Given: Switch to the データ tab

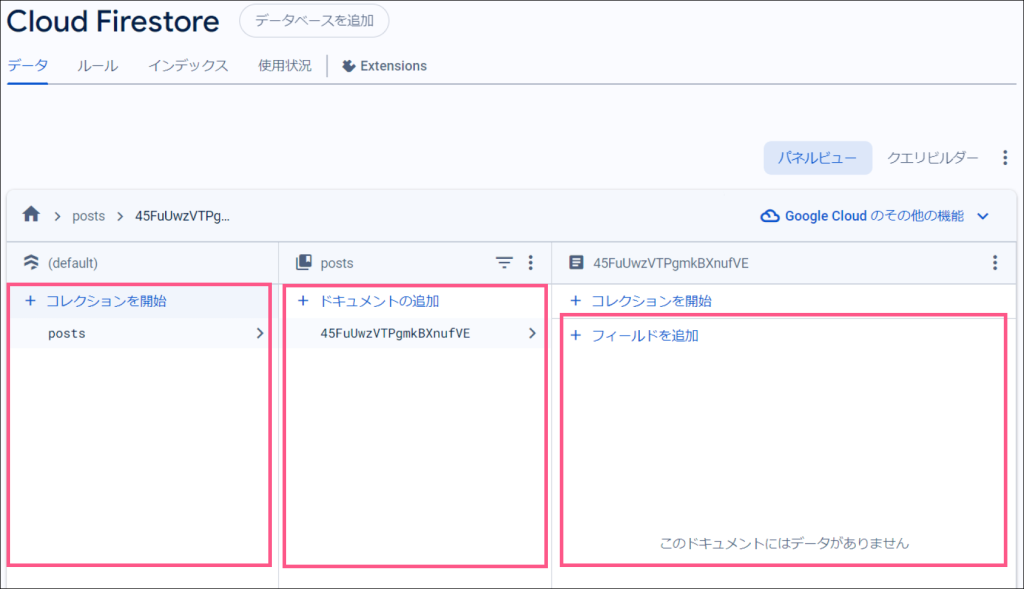Looking at the screenshot, I should pyautogui.click(x=27, y=65).
